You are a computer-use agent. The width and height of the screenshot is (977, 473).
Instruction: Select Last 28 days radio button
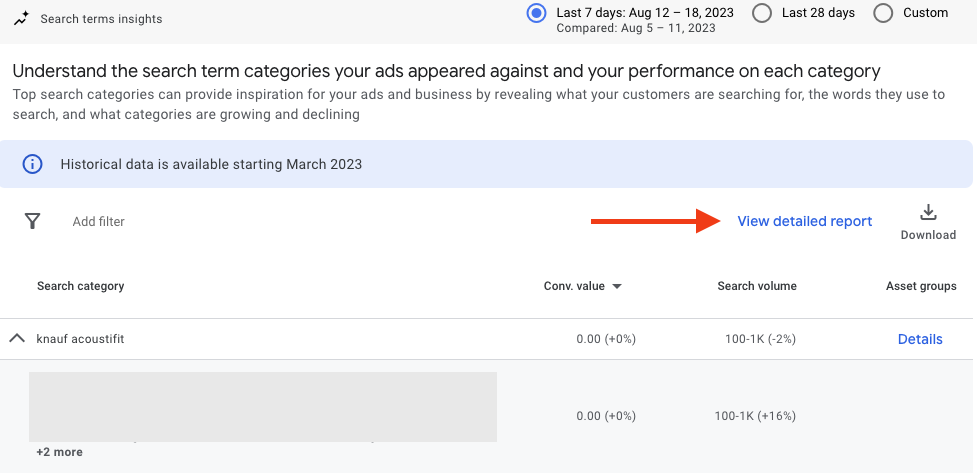pyautogui.click(x=762, y=13)
